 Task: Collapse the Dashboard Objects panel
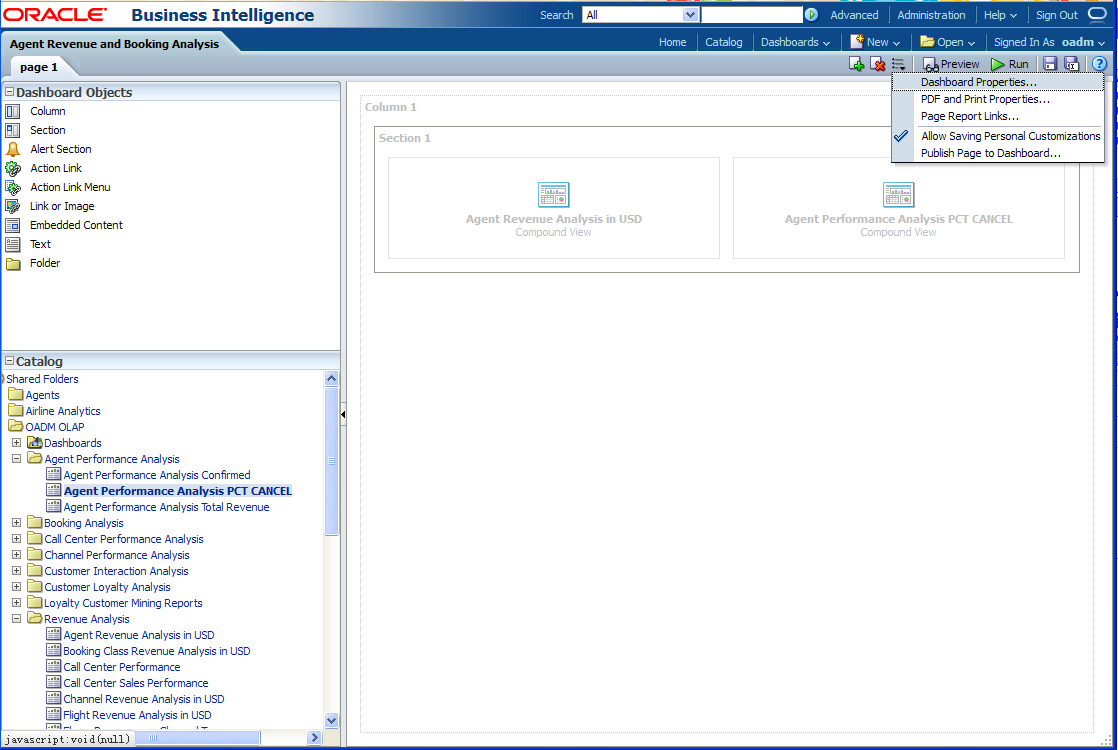(9, 92)
